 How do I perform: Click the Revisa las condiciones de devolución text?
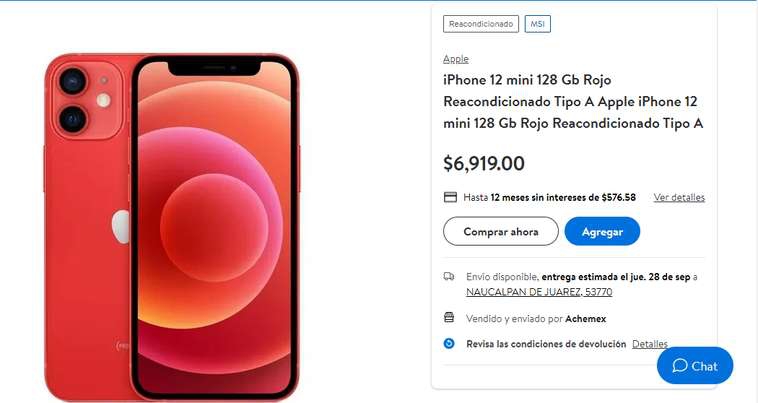[546, 344]
